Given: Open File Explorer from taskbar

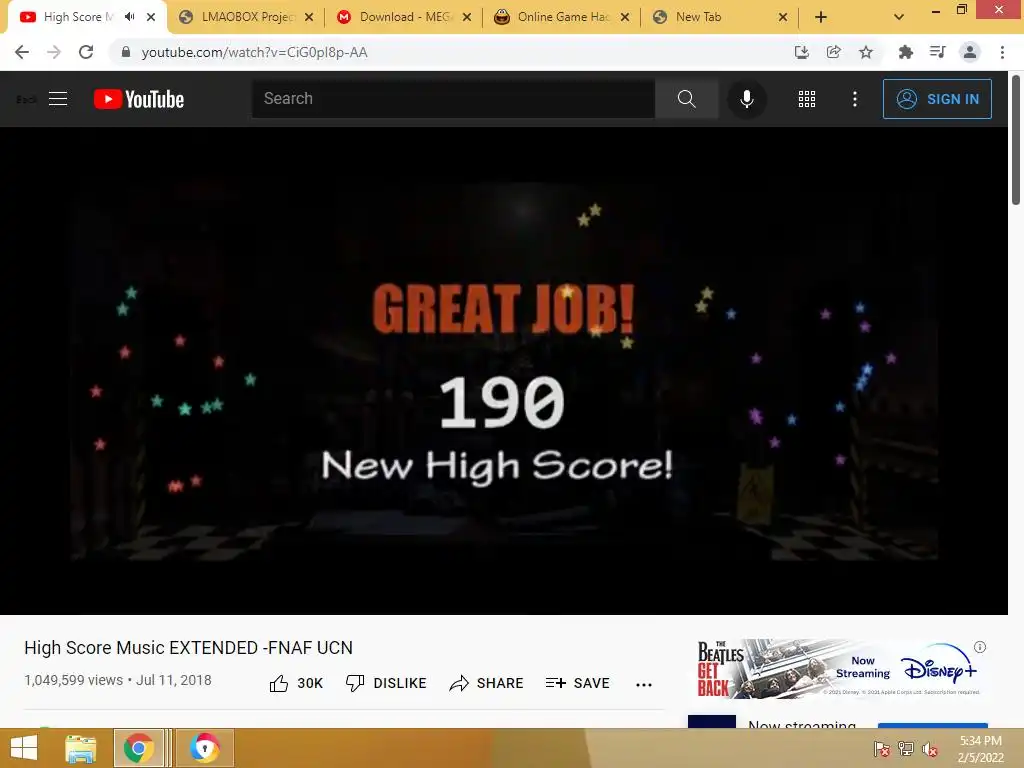Looking at the screenshot, I should [81, 748].
